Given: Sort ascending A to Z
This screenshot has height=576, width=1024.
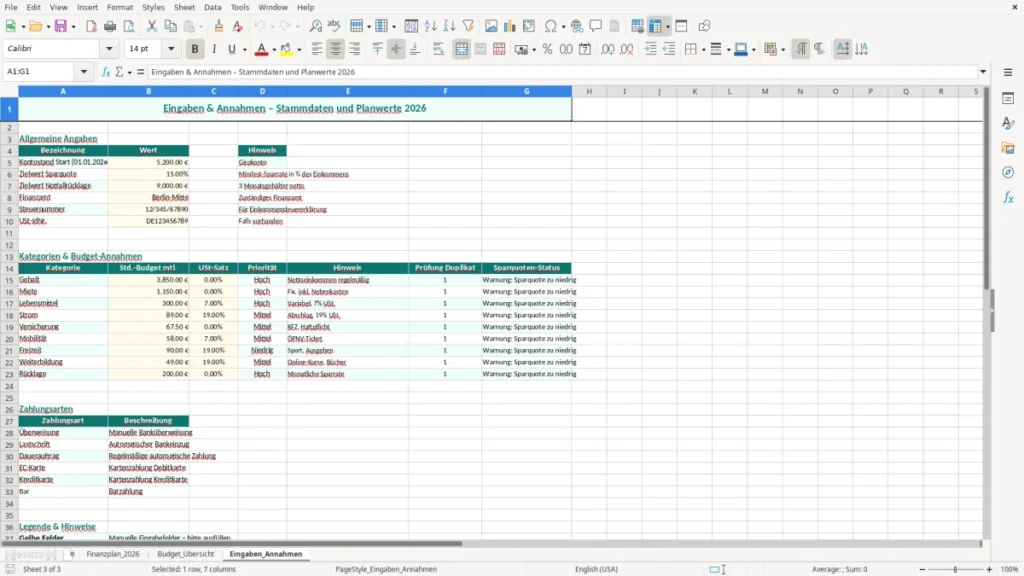Looking at the screenshot, I should tap(430, 26).
